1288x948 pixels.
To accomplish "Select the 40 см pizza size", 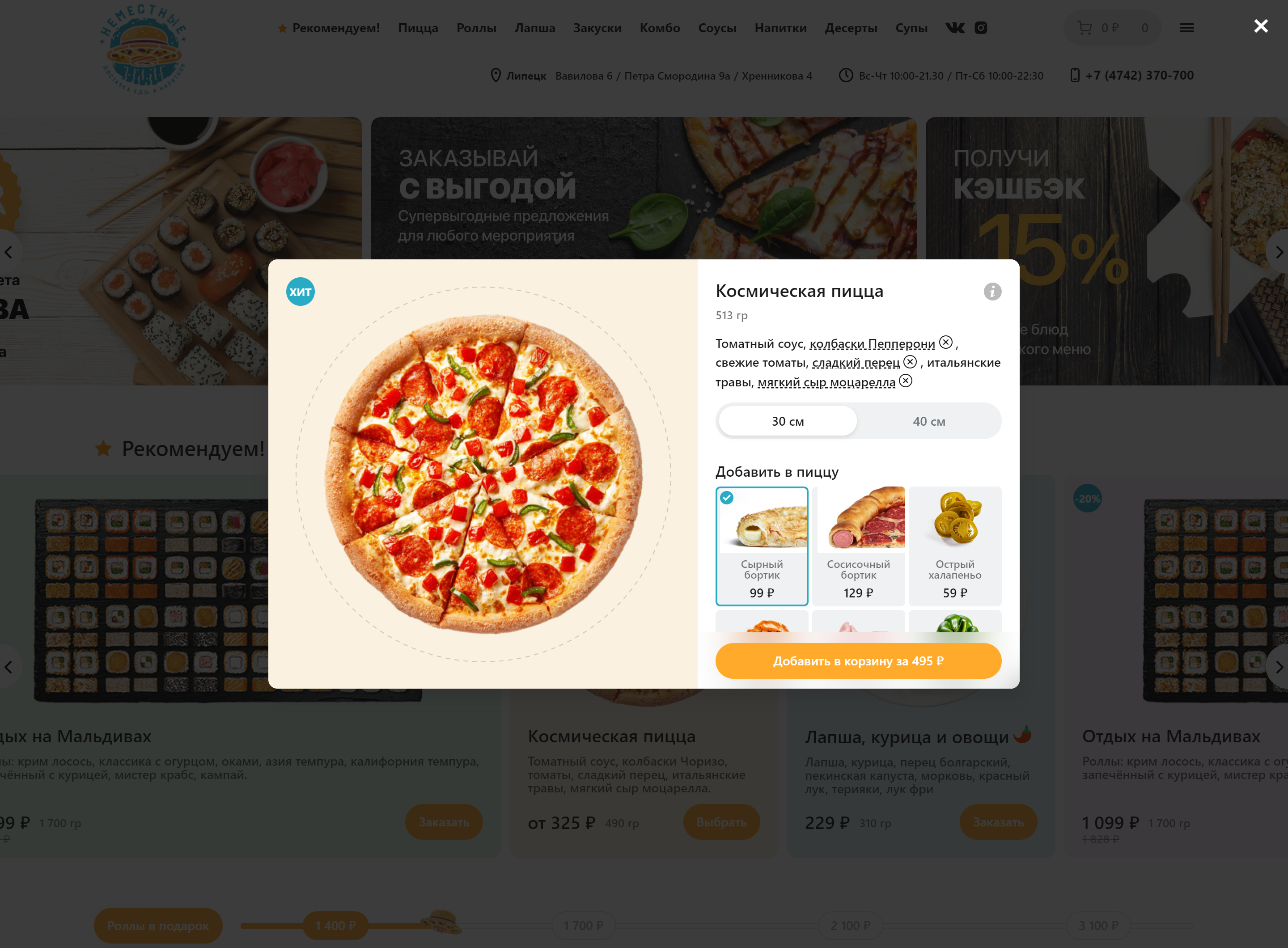I will [929, 421].
